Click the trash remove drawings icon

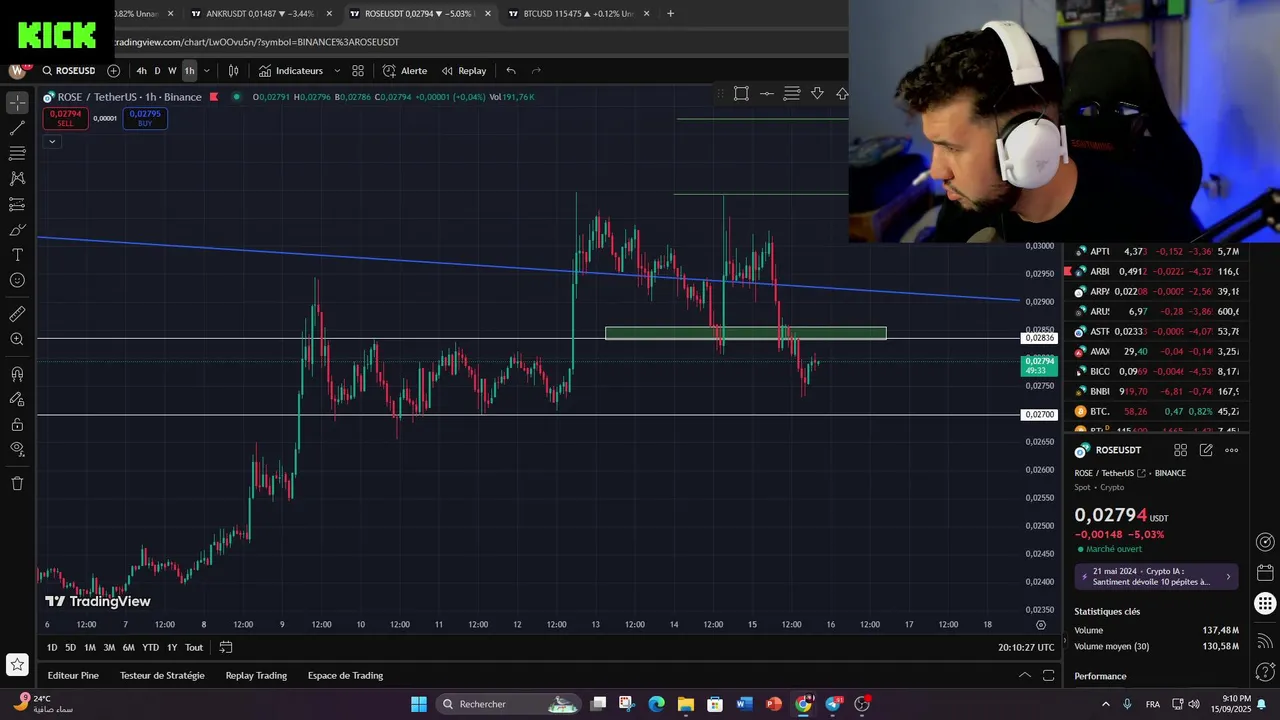(x=17, y=483)
